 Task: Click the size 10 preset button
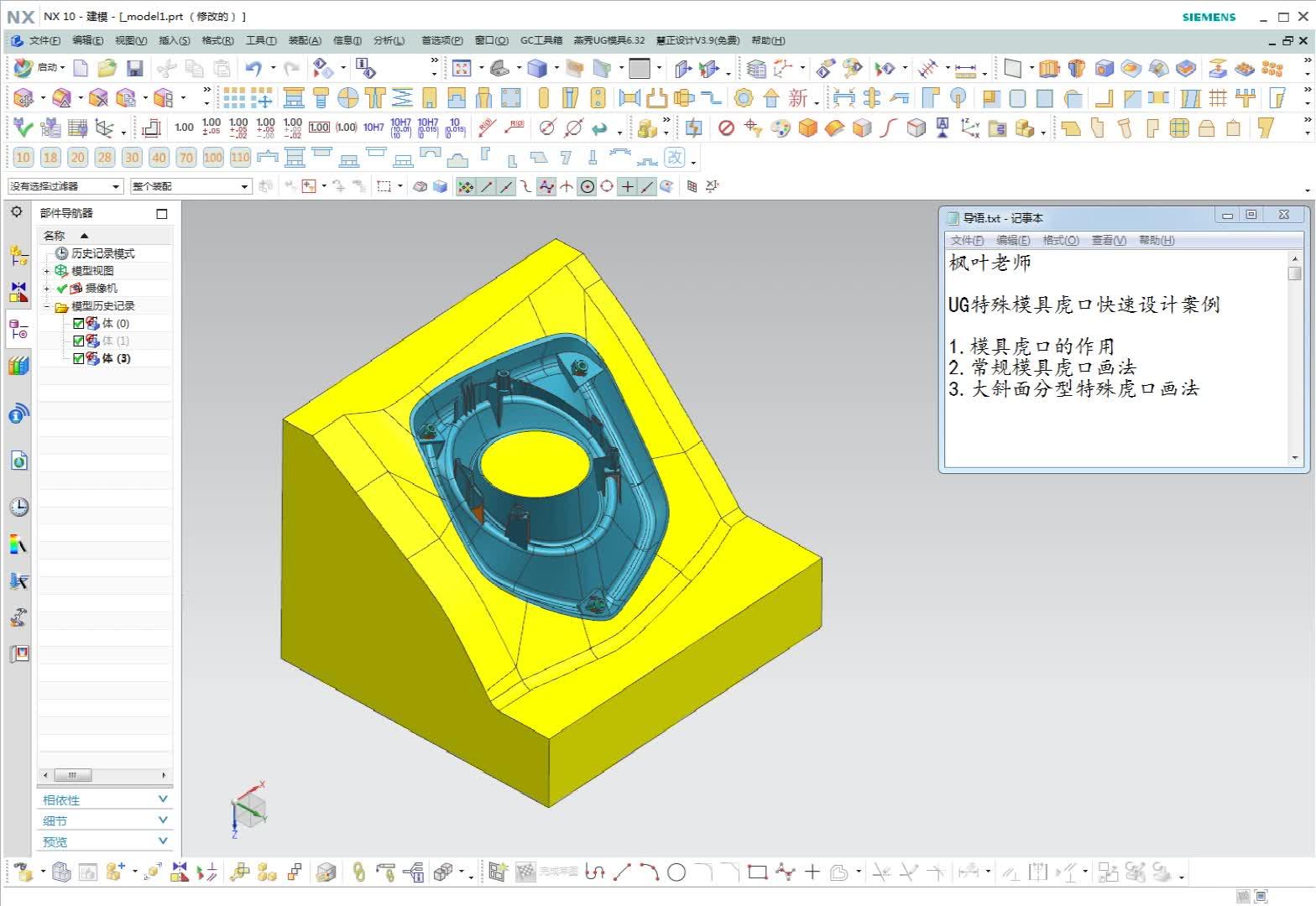[23, 157]
